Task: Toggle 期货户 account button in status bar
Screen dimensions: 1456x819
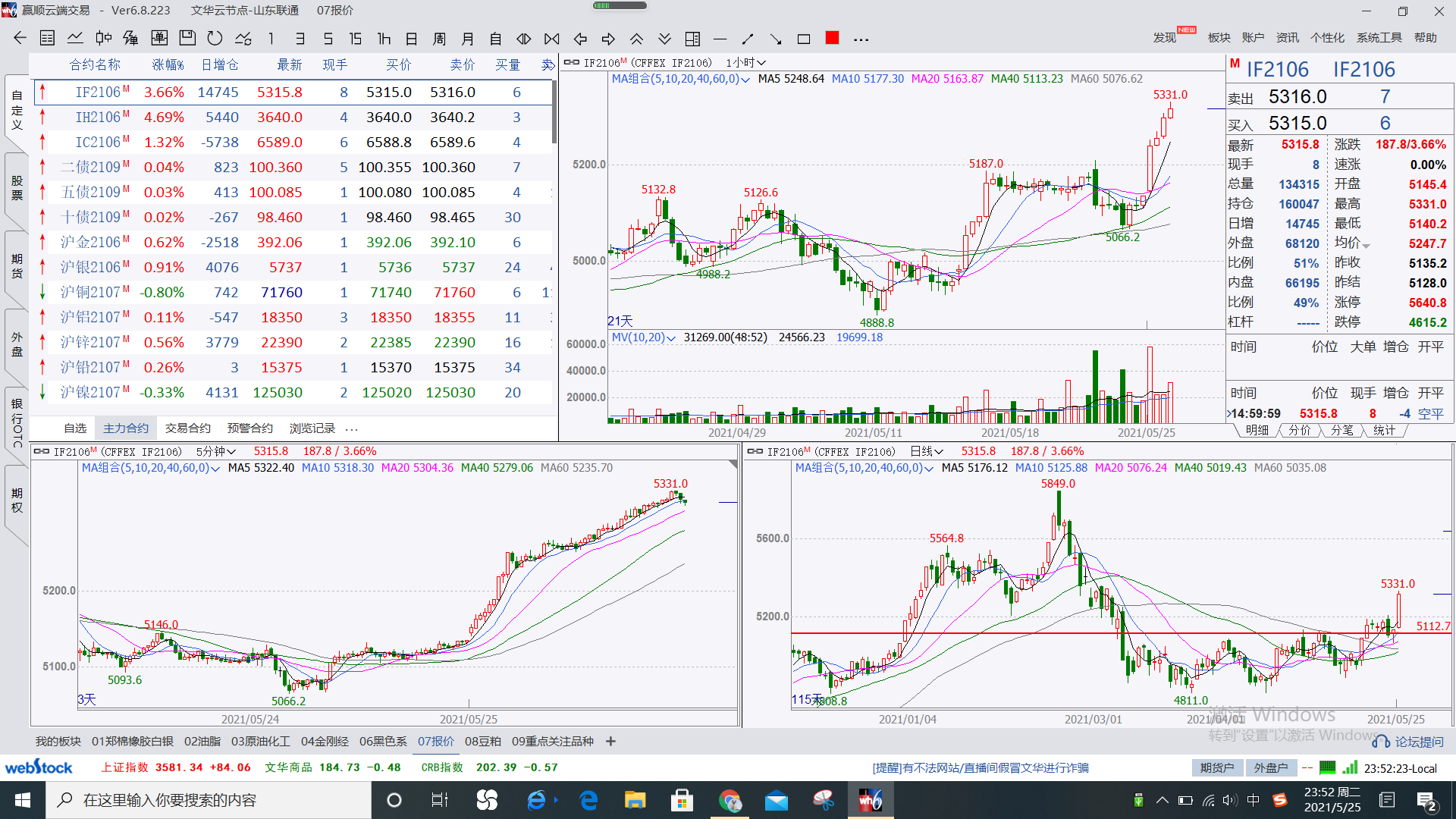Action: point(1216,768)
